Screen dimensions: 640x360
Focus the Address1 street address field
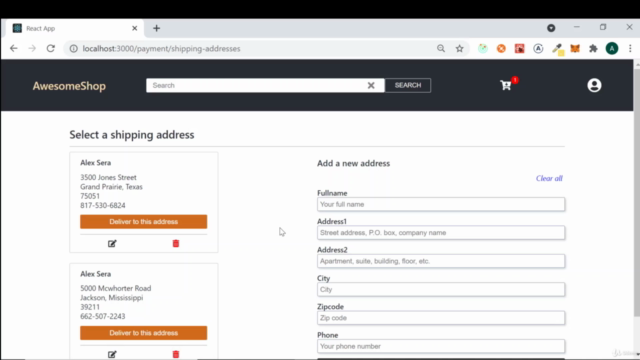(441, 233)
